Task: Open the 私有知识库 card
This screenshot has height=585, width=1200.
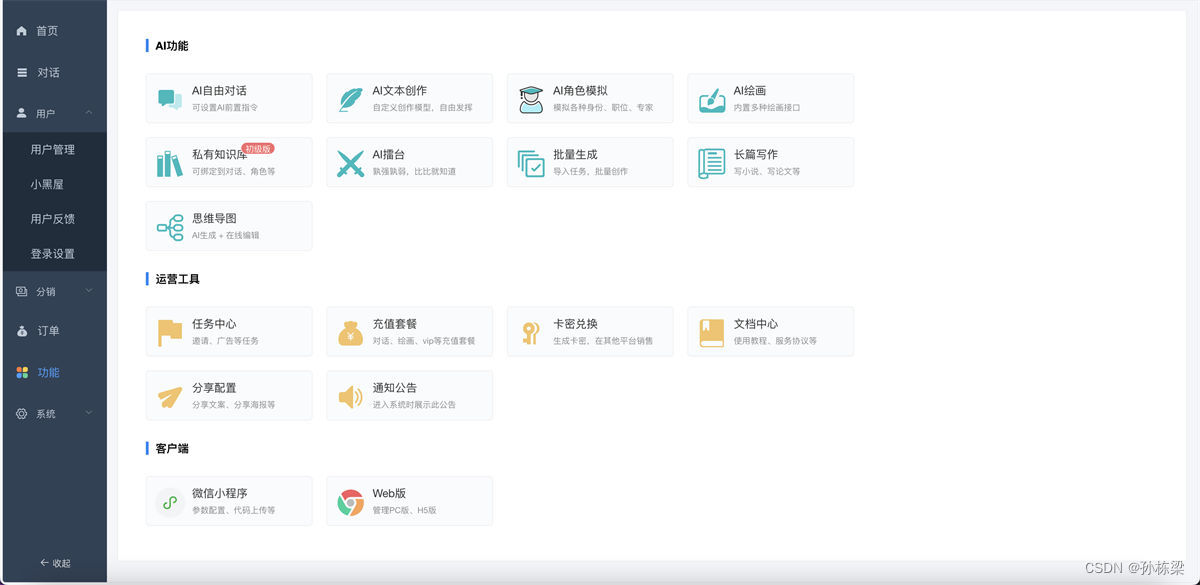Action: point(229,162)
